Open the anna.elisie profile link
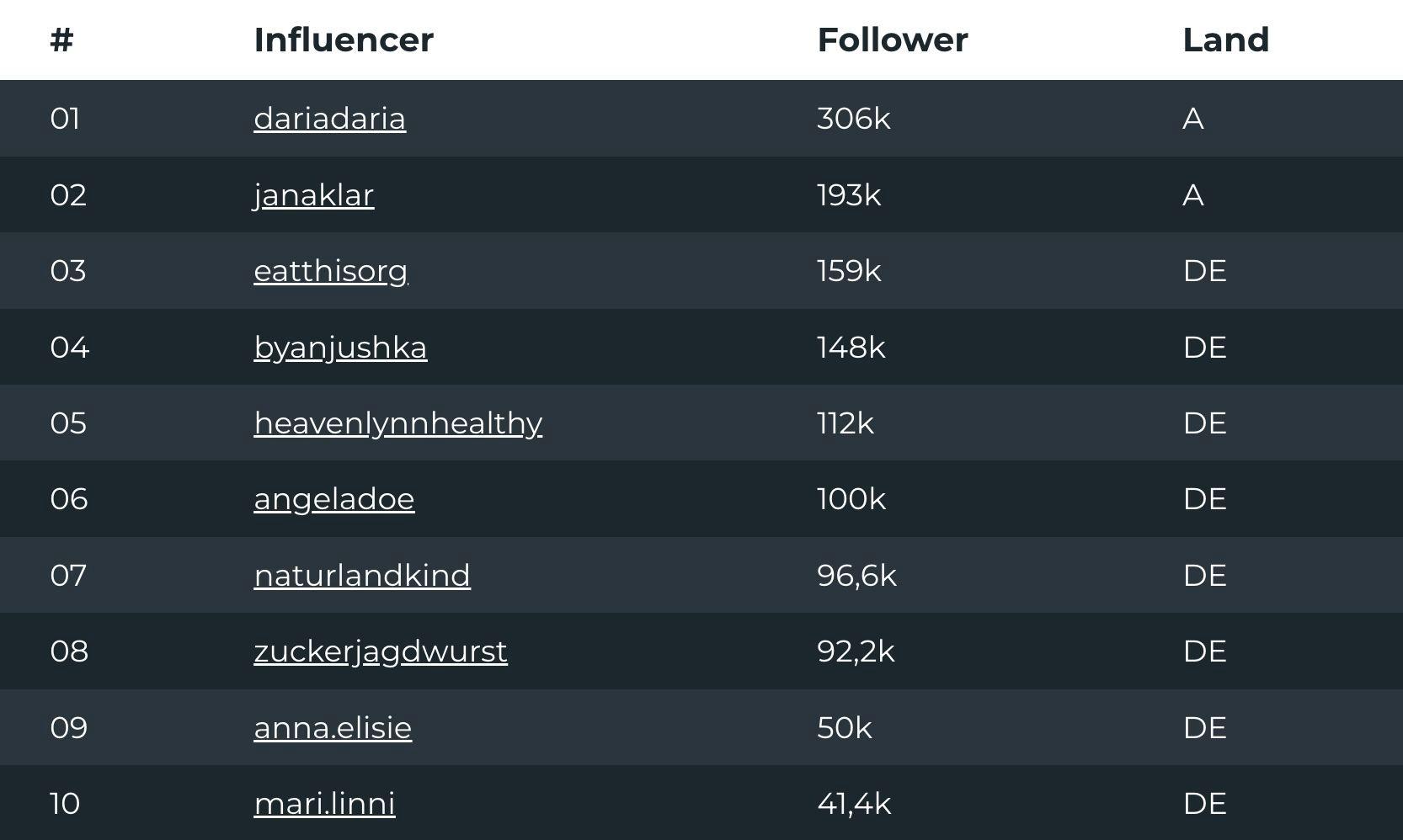This screenshot has height=840, width=1403. pyautogui.click(x=333, y=728)
